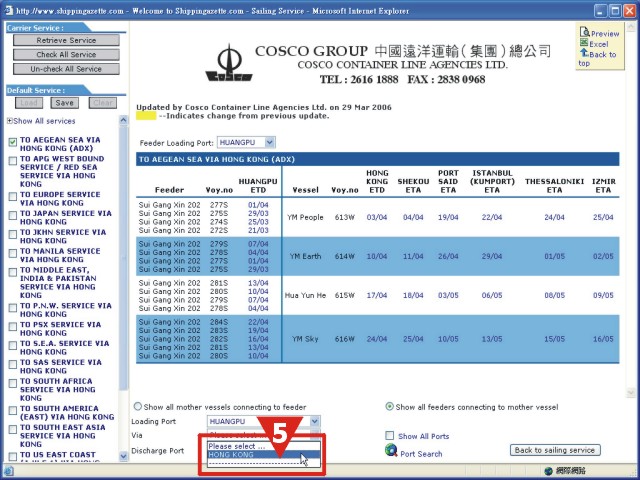Click the yellow change indicator swatch
This screenshot has height=480, width=640.
pyautogui.click(x=146, y=116)
